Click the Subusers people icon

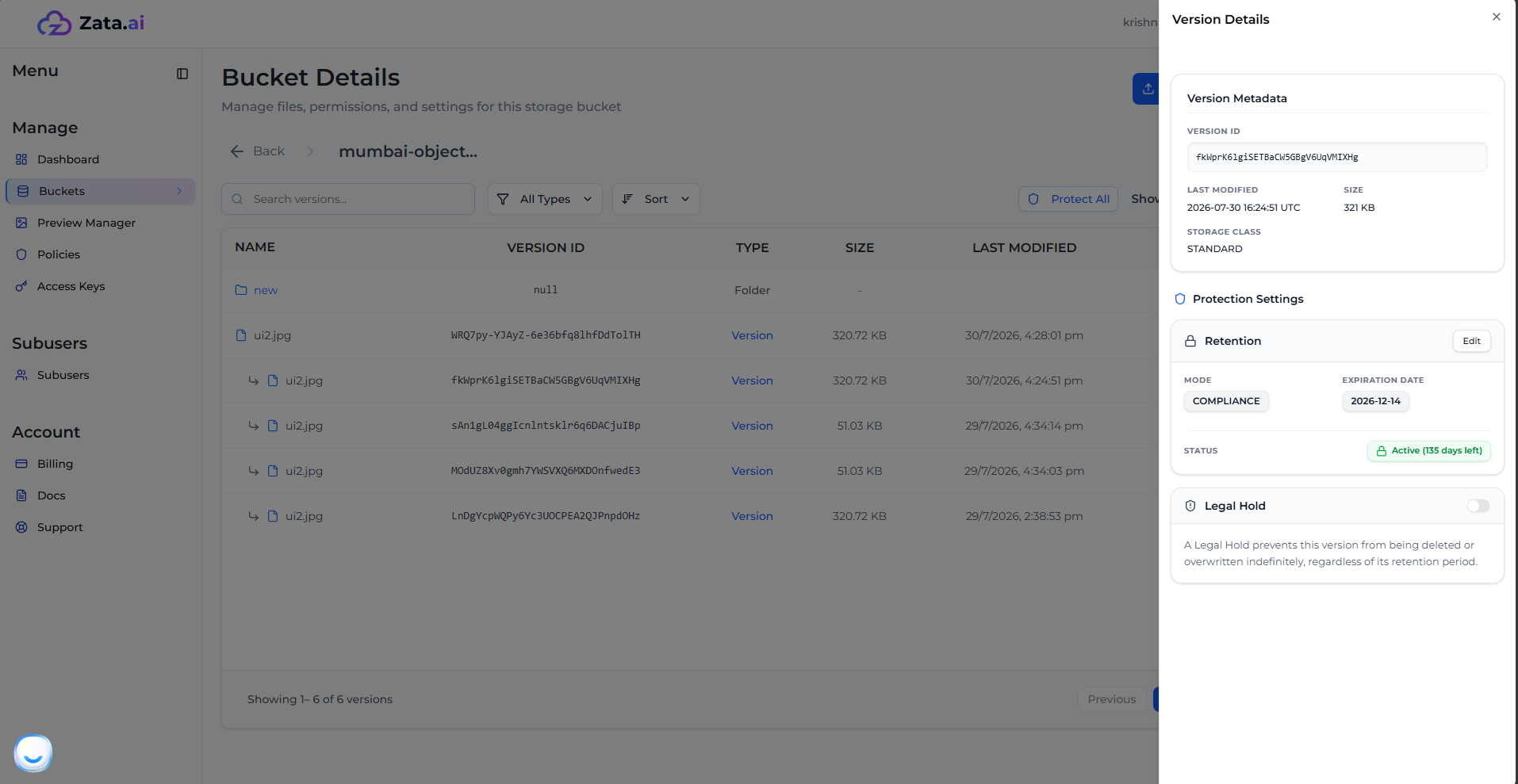tap(21, 375)
